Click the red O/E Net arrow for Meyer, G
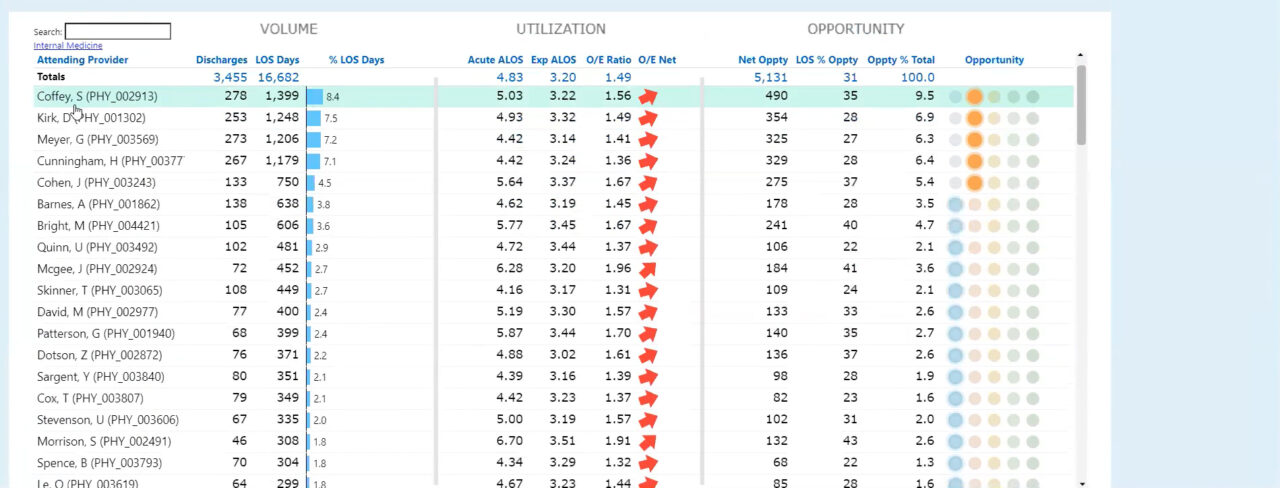 pos(648,140)
